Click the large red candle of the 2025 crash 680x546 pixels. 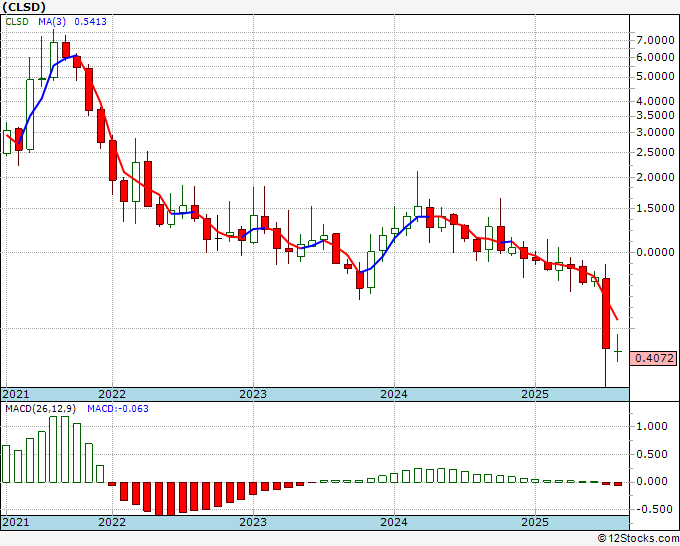[606, 314]
